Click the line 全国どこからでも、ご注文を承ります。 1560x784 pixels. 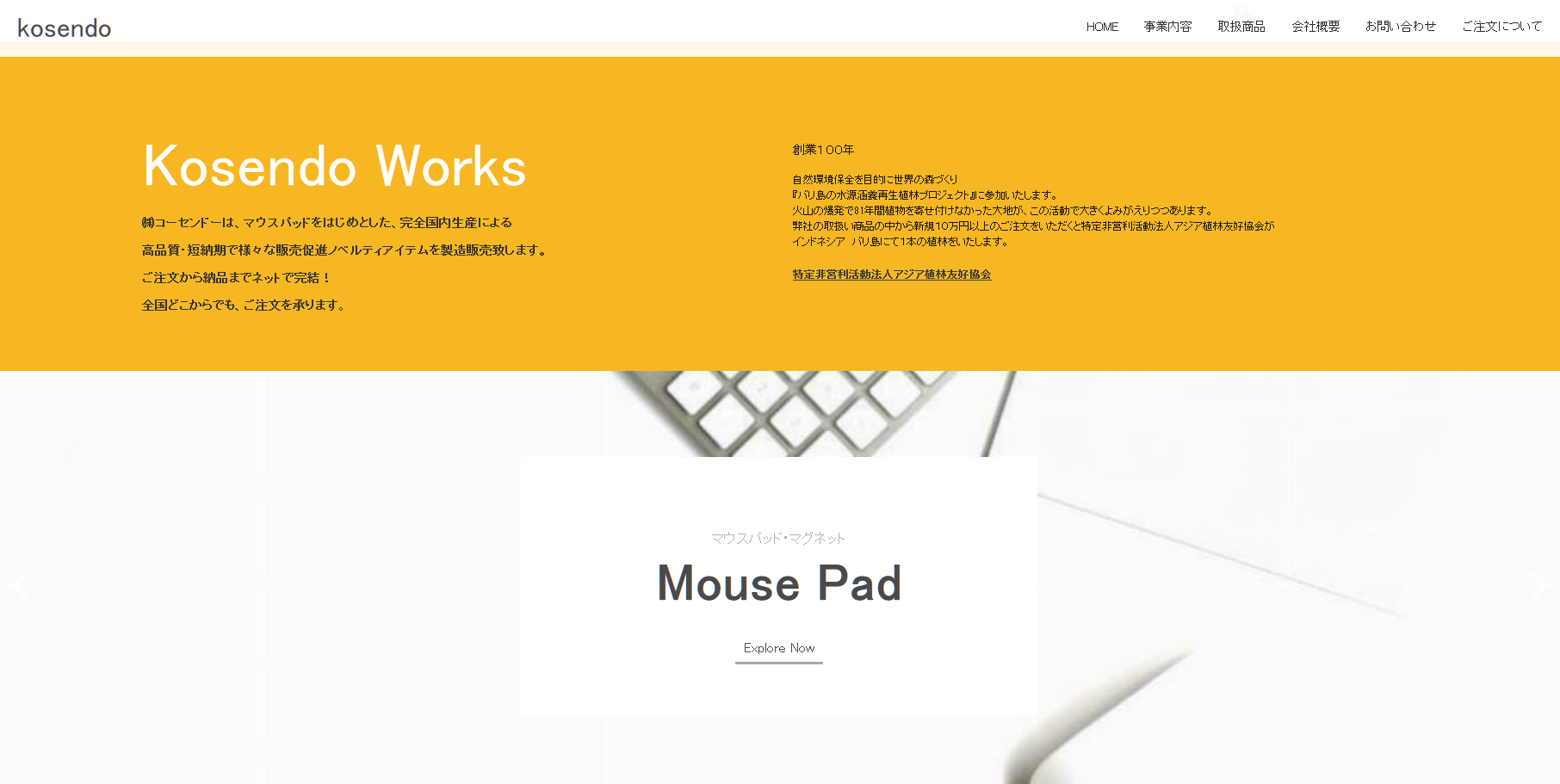(x=245, y=306)
